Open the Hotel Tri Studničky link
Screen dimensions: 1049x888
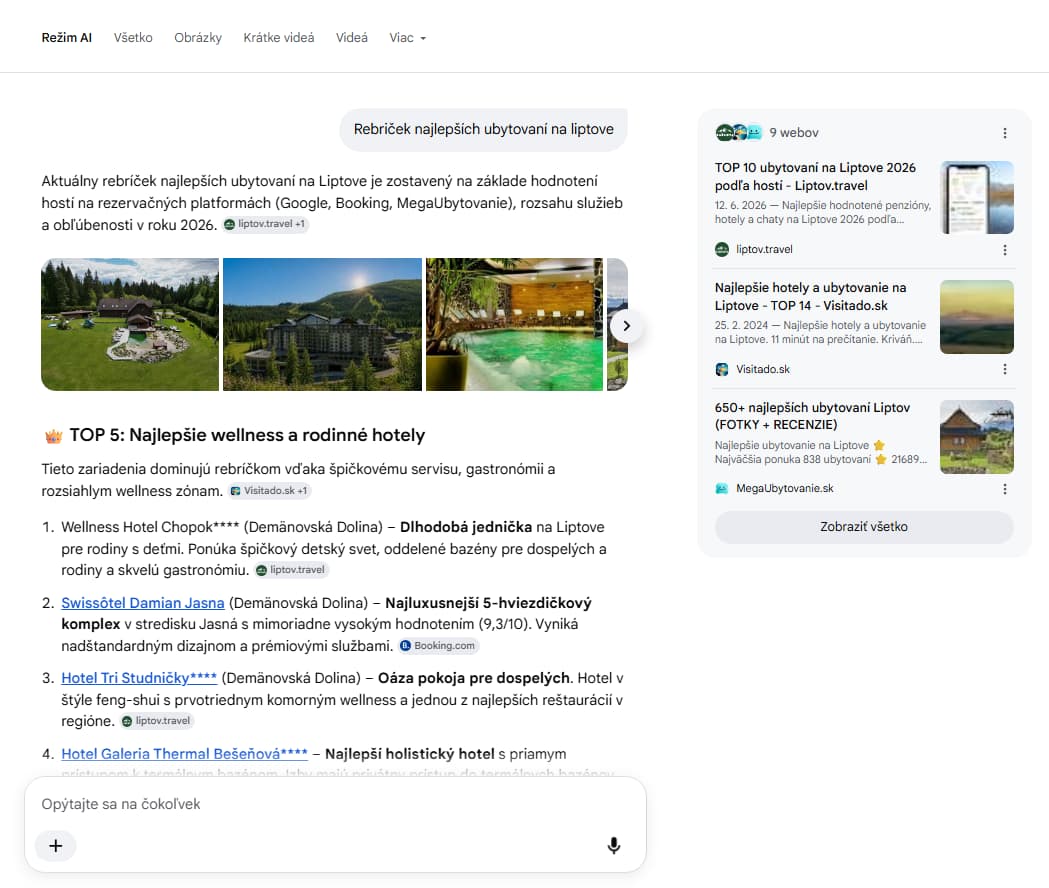pos(138,678)
